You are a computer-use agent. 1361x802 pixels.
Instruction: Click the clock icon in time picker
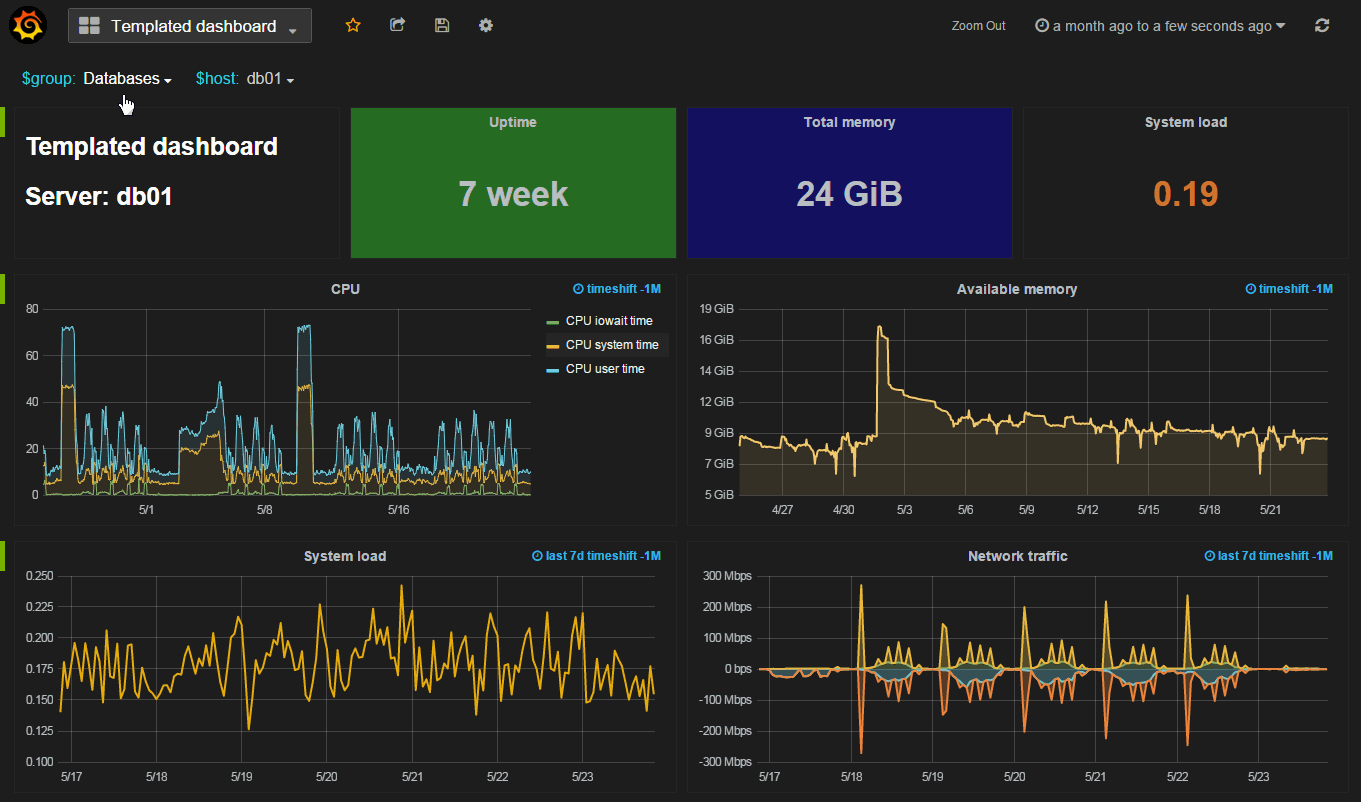1042,26
